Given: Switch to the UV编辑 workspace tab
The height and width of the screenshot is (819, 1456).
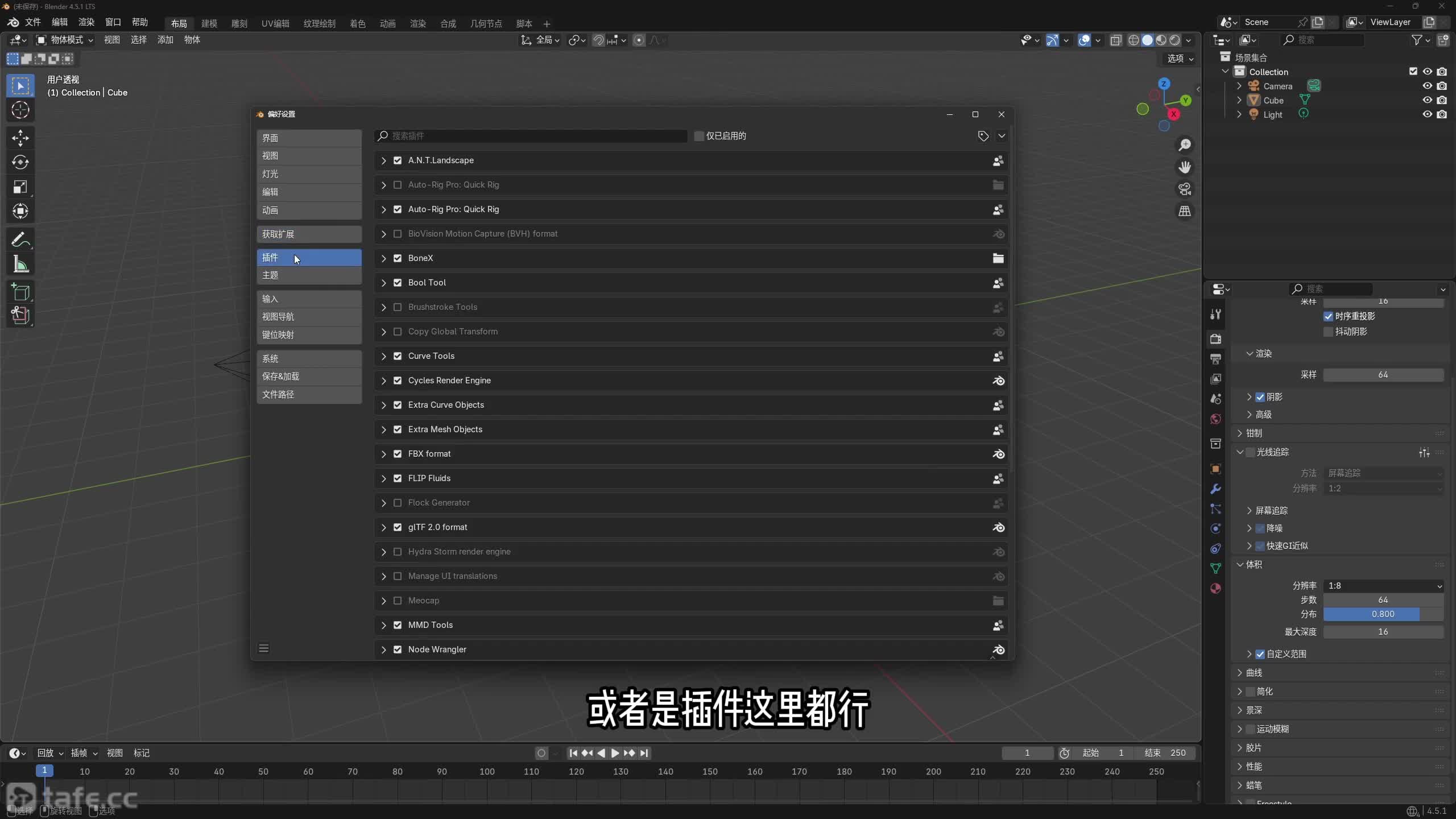Looking at the screenshot, I should click(275, 23).
